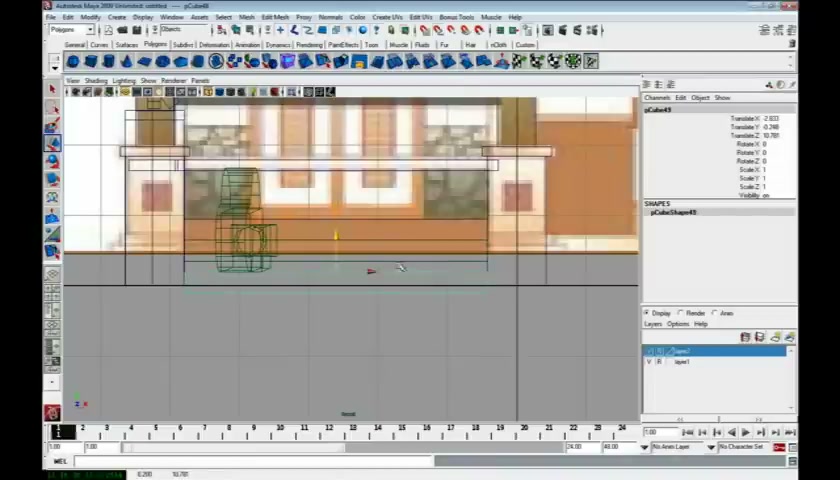Viewport: 840px width, 480px height.
Task: Select the polygon cylinder shelf icon
Action: coord(108,62)
